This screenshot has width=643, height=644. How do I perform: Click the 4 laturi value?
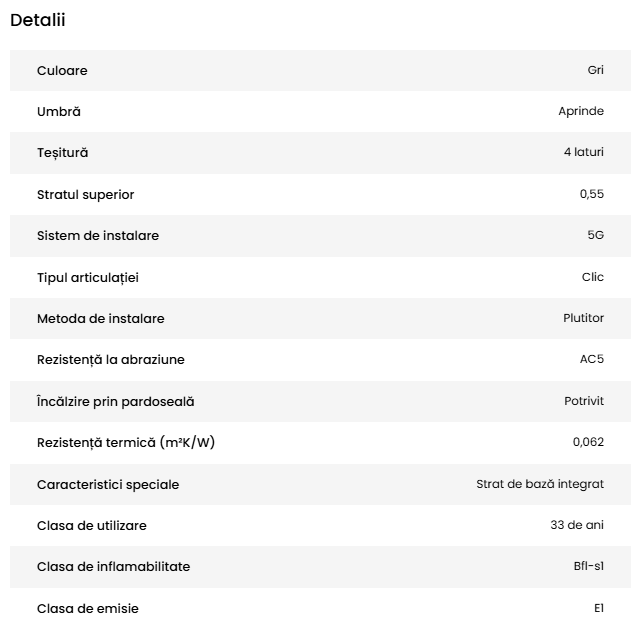coord(584,153)
